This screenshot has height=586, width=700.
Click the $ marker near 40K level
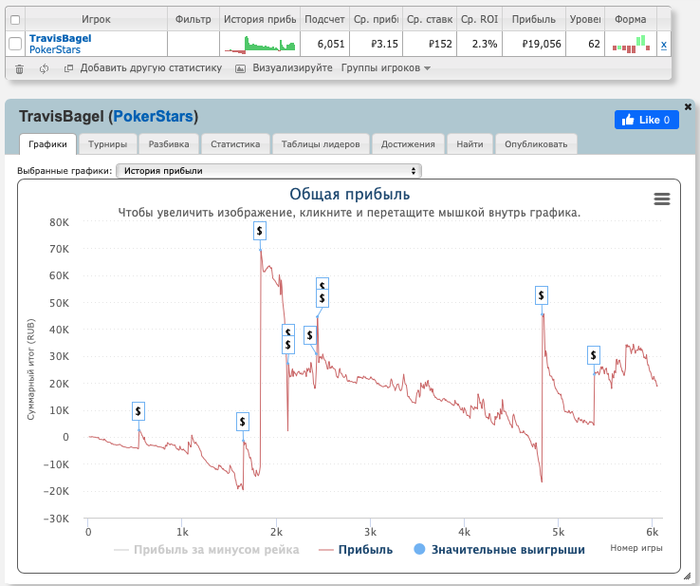point(310,335)
